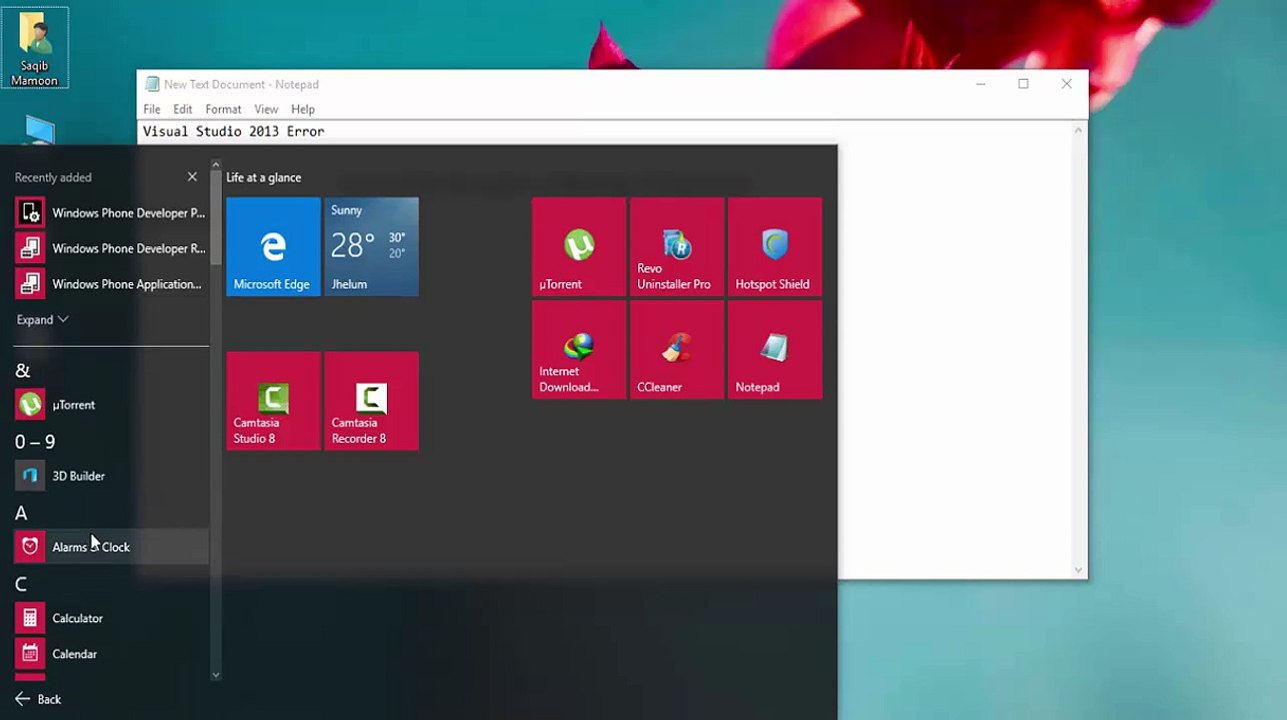Expand the Recently added list
The height and width of the screenshot is (720, 1287).
[x=43, y=320]
